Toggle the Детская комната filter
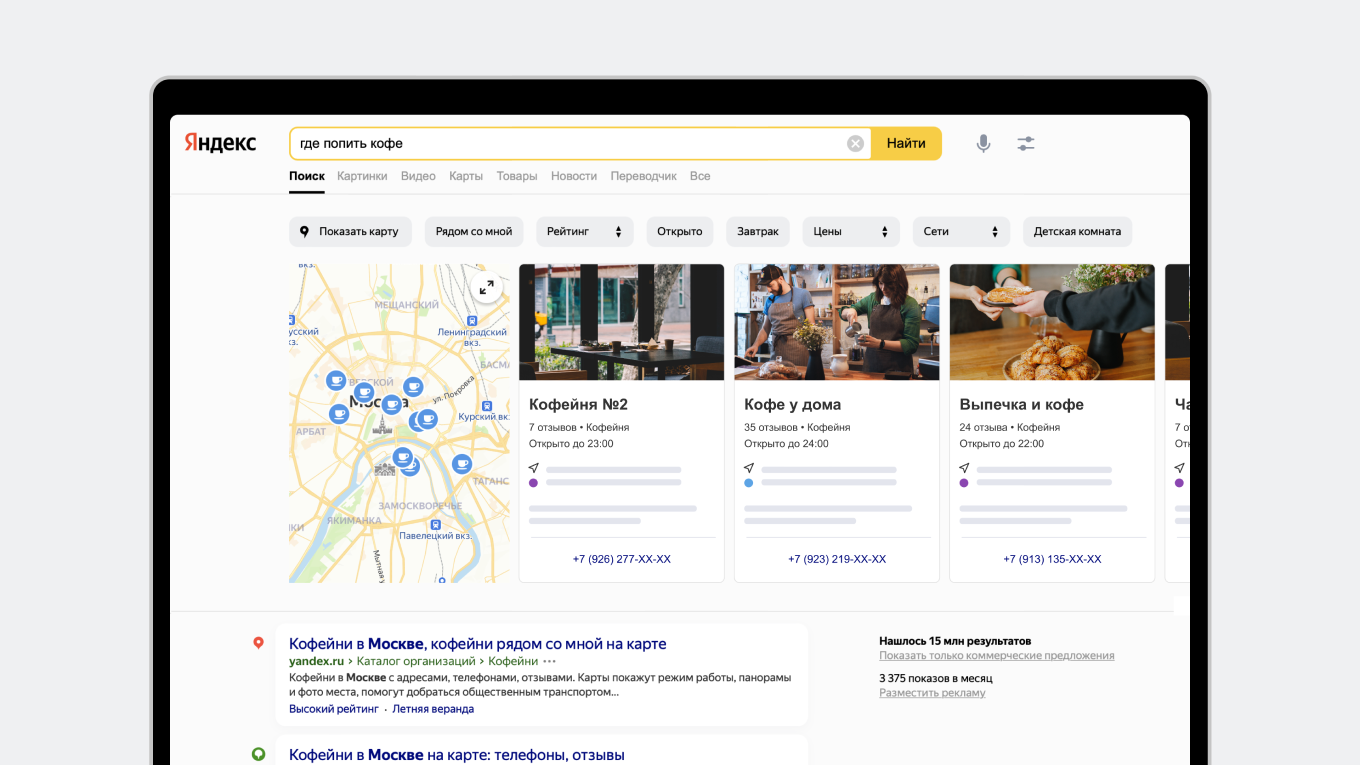The width and height of the screenshot is (1360, 765). point(1076,232)
